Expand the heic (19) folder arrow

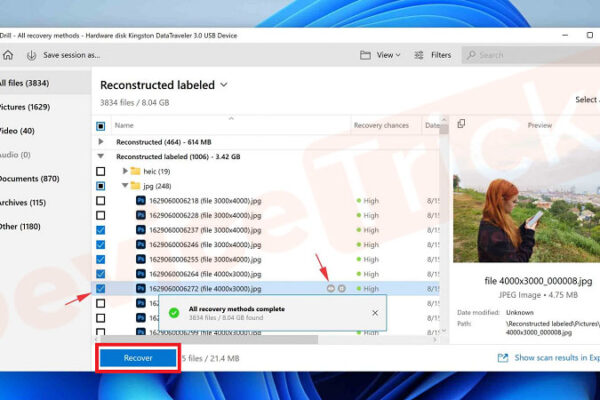tap(125, 171)
